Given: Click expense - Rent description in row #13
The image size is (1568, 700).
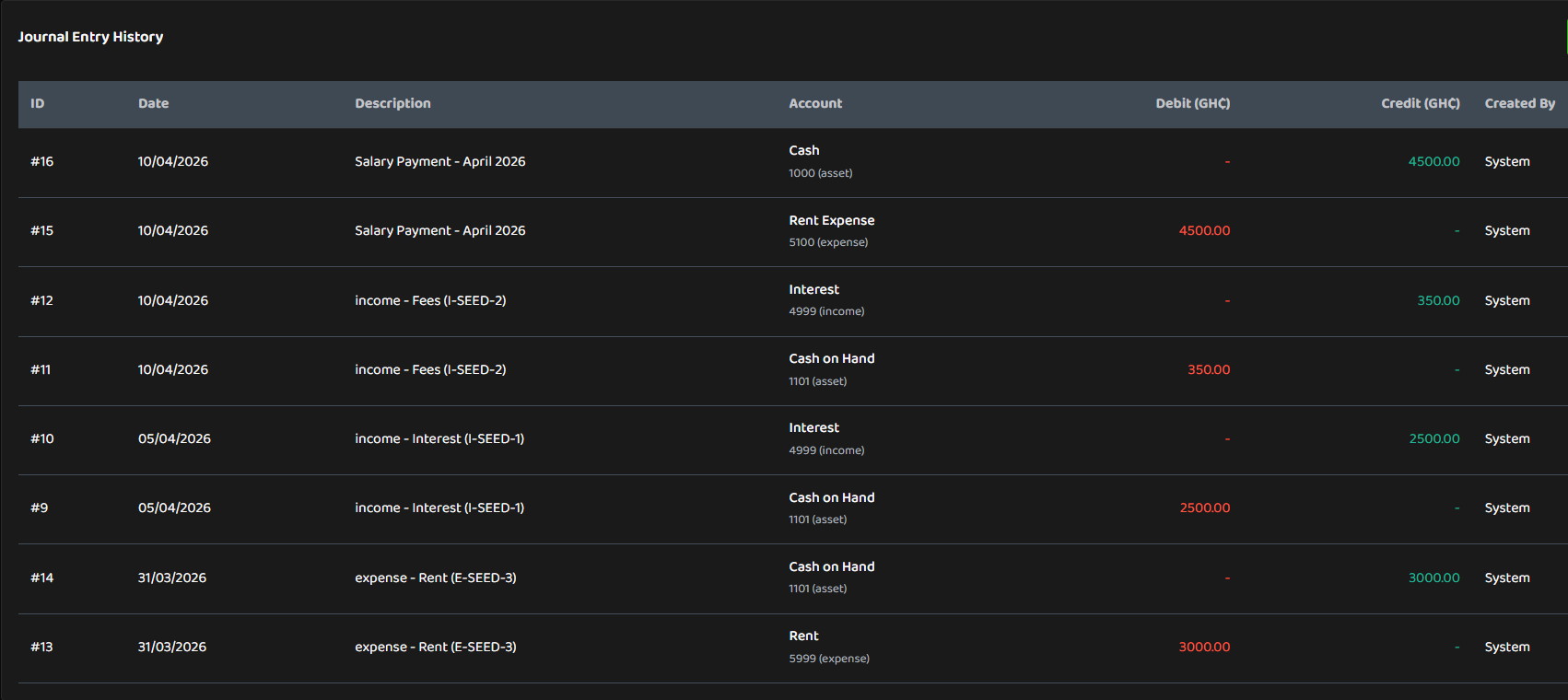Looking at the screenshot, I should tap(436, 647).
